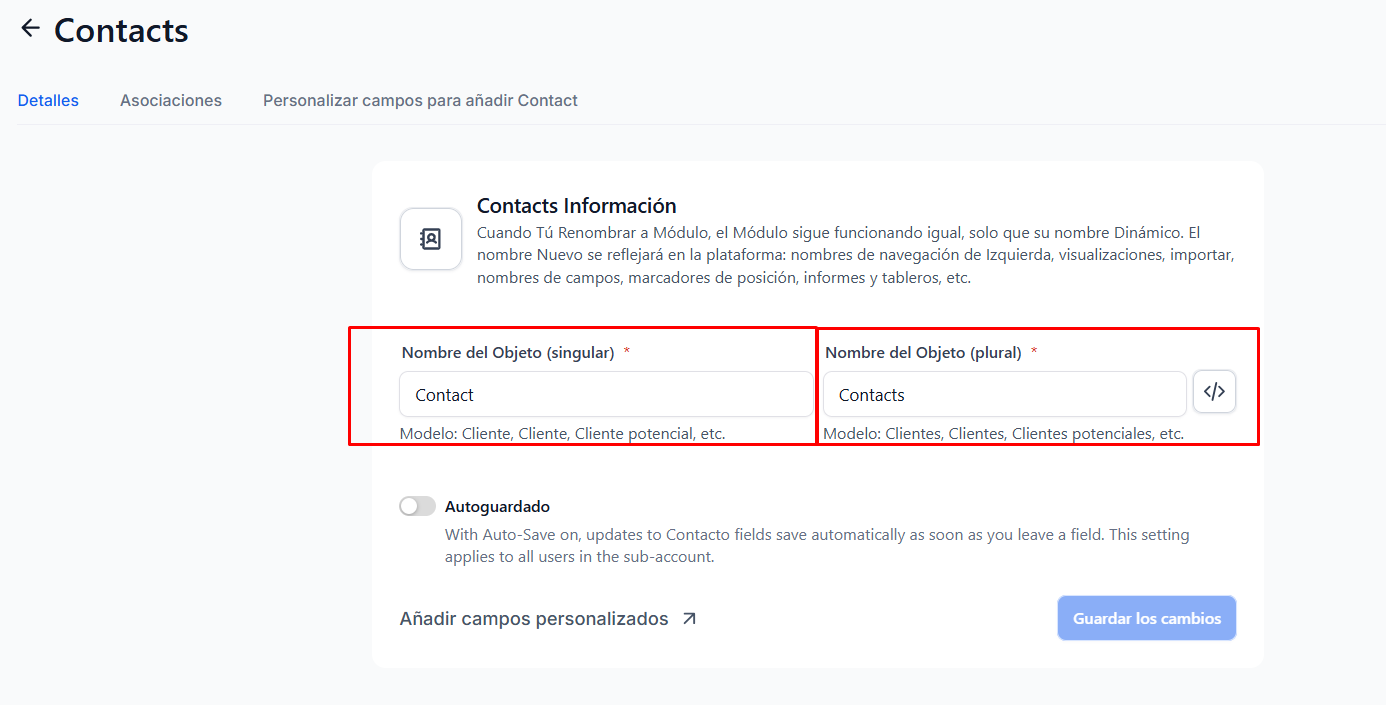This screenshot has width=1386, height=705.
Task: Focus the singular name field containing Contact
Action: [605, 395]
